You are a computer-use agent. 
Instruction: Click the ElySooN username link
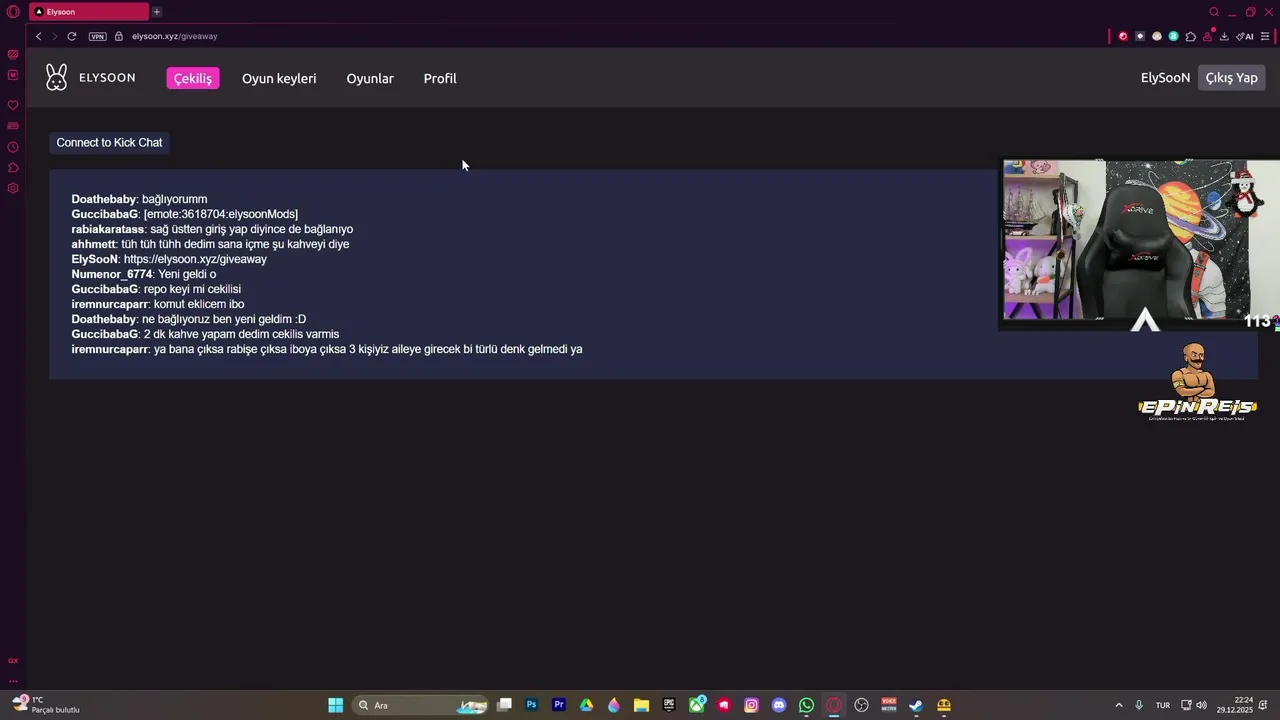[x=1165, y=78]
